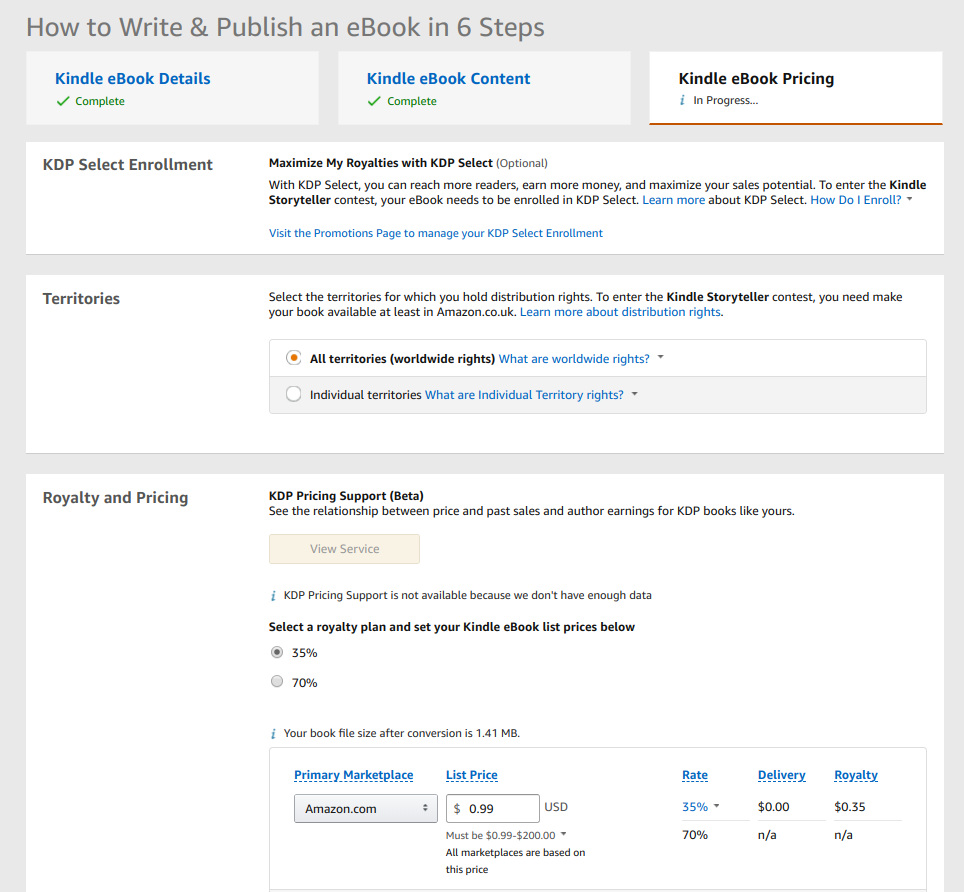Click the Delivery column header
The height and width of the screenshot is (892, 964).
click(781, 775)
